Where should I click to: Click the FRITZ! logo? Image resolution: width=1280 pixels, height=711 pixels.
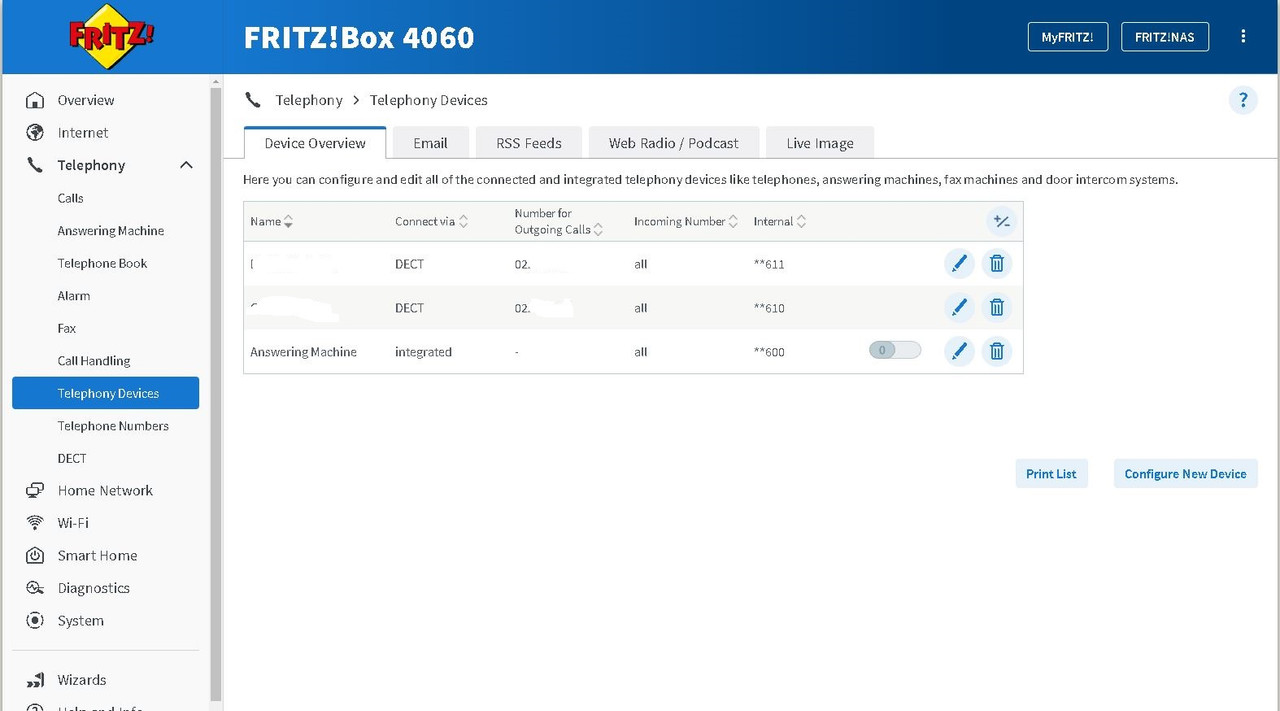(x=112, y=37)
